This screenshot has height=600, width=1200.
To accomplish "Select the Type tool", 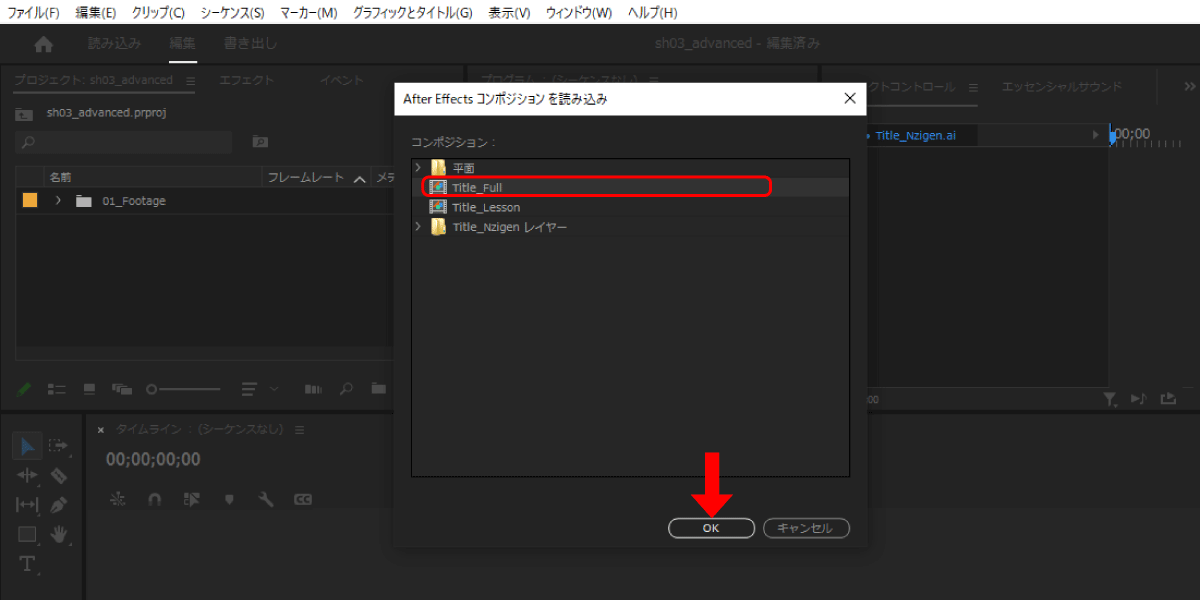I will point(27,564).
